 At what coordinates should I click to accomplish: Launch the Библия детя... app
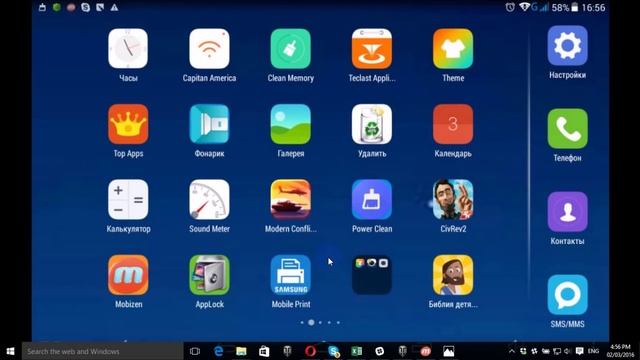click(x=453, y=275)
